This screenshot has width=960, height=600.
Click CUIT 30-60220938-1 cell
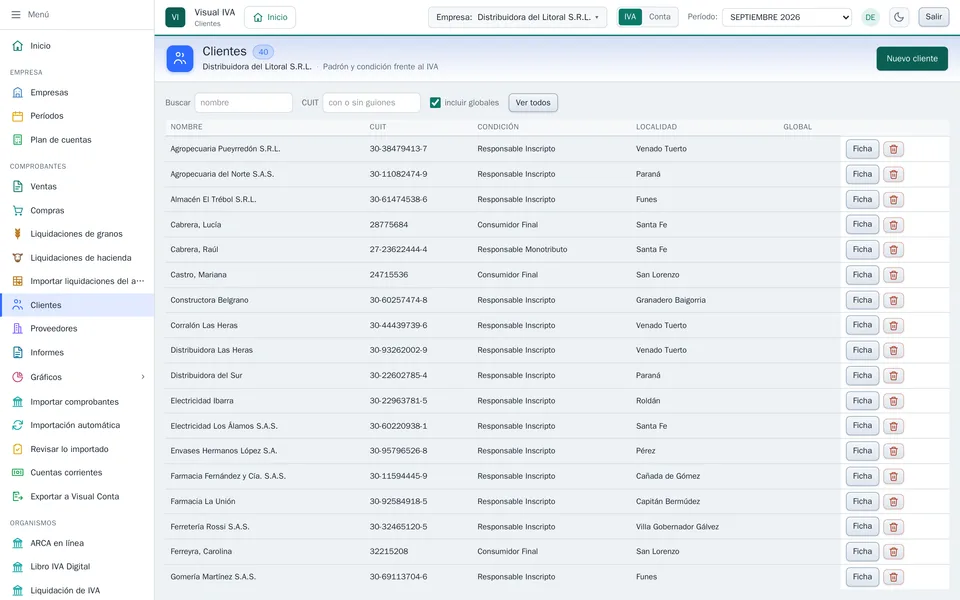(398, 426)
